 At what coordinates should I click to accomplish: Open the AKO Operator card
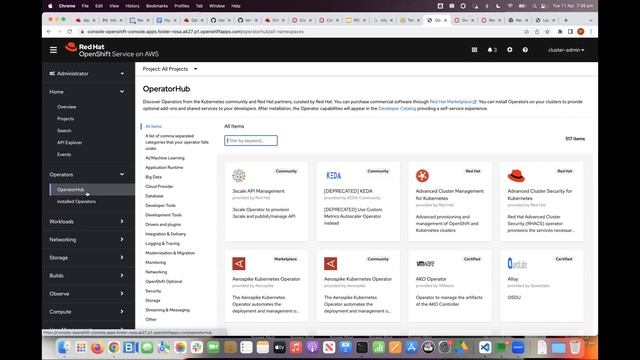point(450,286)
